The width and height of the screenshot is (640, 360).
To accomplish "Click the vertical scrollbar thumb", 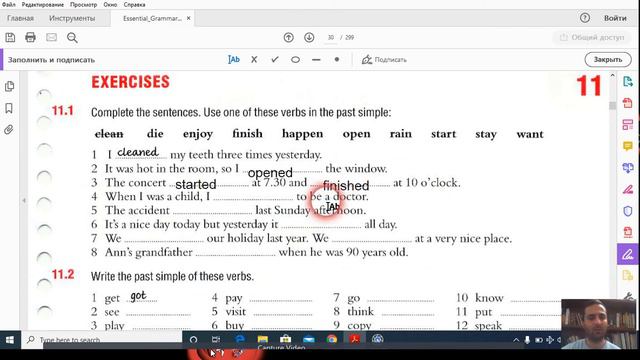I will coord(612,105).
